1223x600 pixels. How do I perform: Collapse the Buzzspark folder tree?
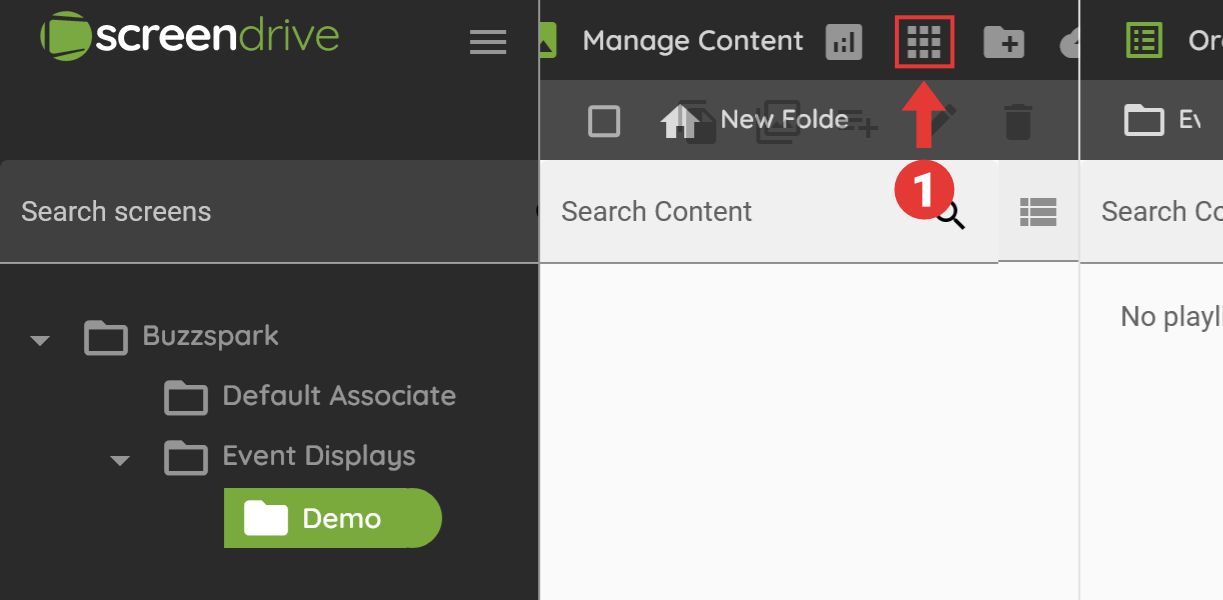pyautogui.click(x=40, y=340)
